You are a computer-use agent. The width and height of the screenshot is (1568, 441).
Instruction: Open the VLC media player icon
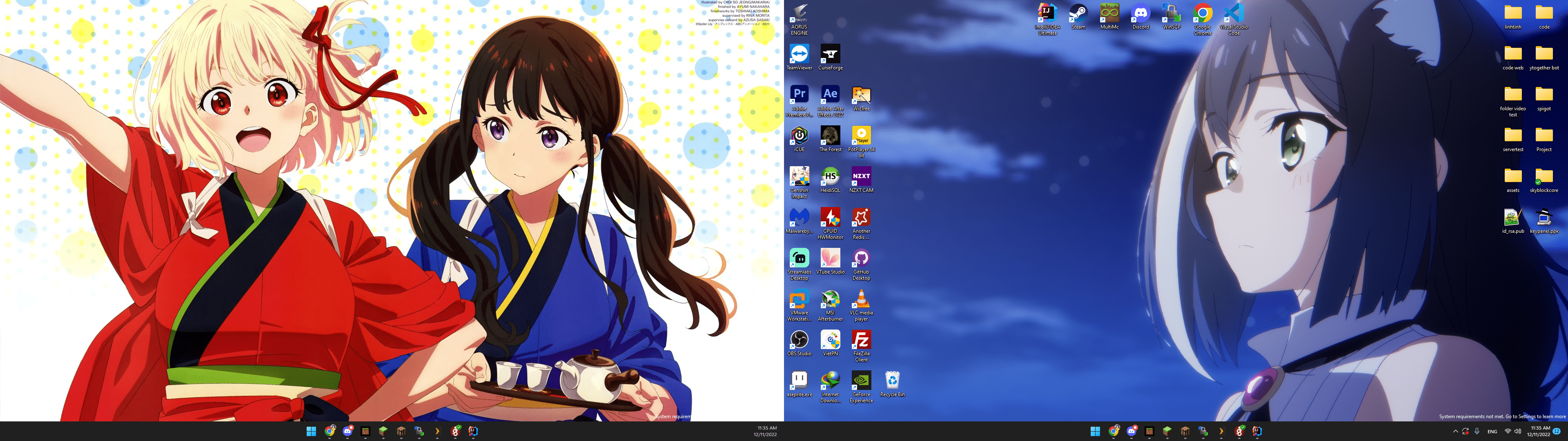coord(861,300)
